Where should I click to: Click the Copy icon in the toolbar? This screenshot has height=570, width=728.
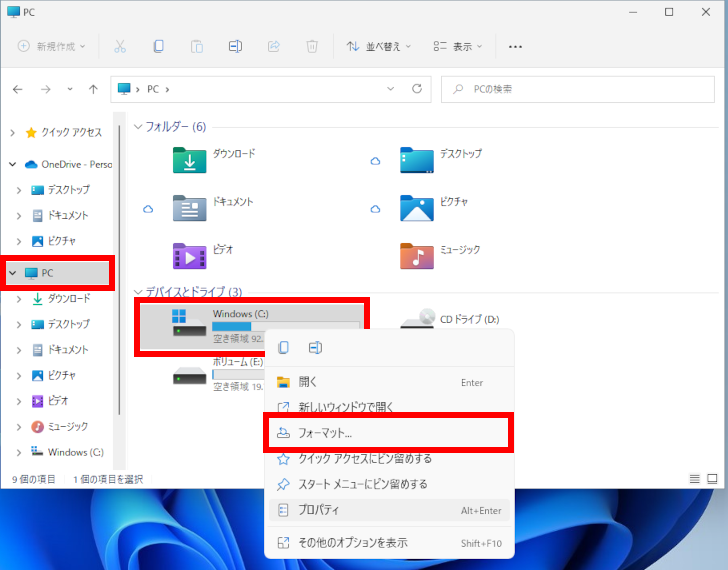click(x=158, y=46)
